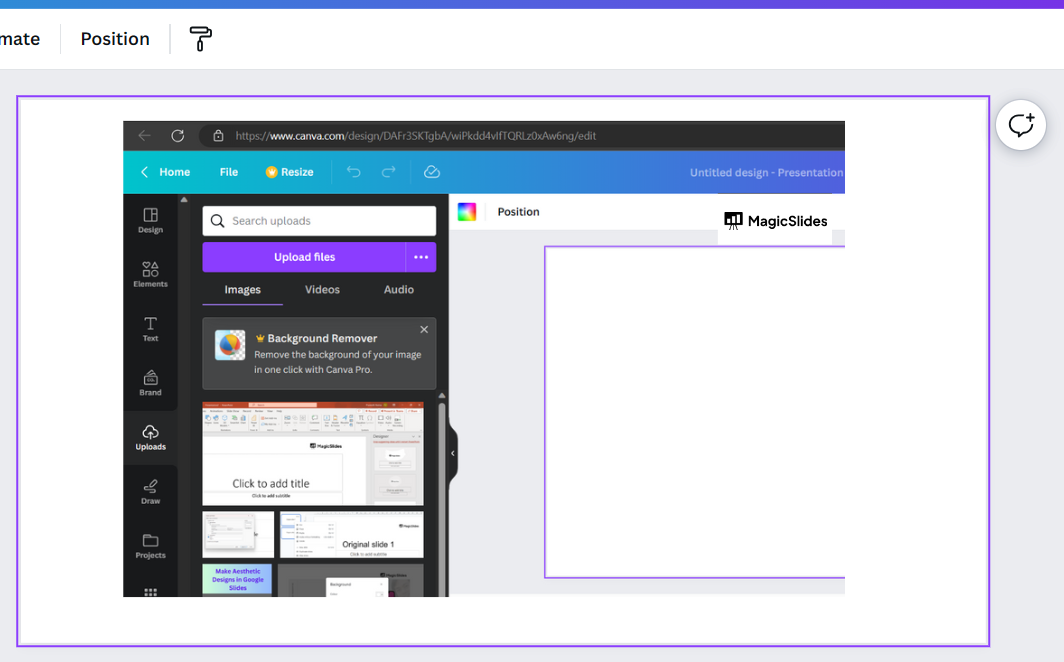Open the Brand sidebar tab
The image size is (1064, 662).
(151, 383)
